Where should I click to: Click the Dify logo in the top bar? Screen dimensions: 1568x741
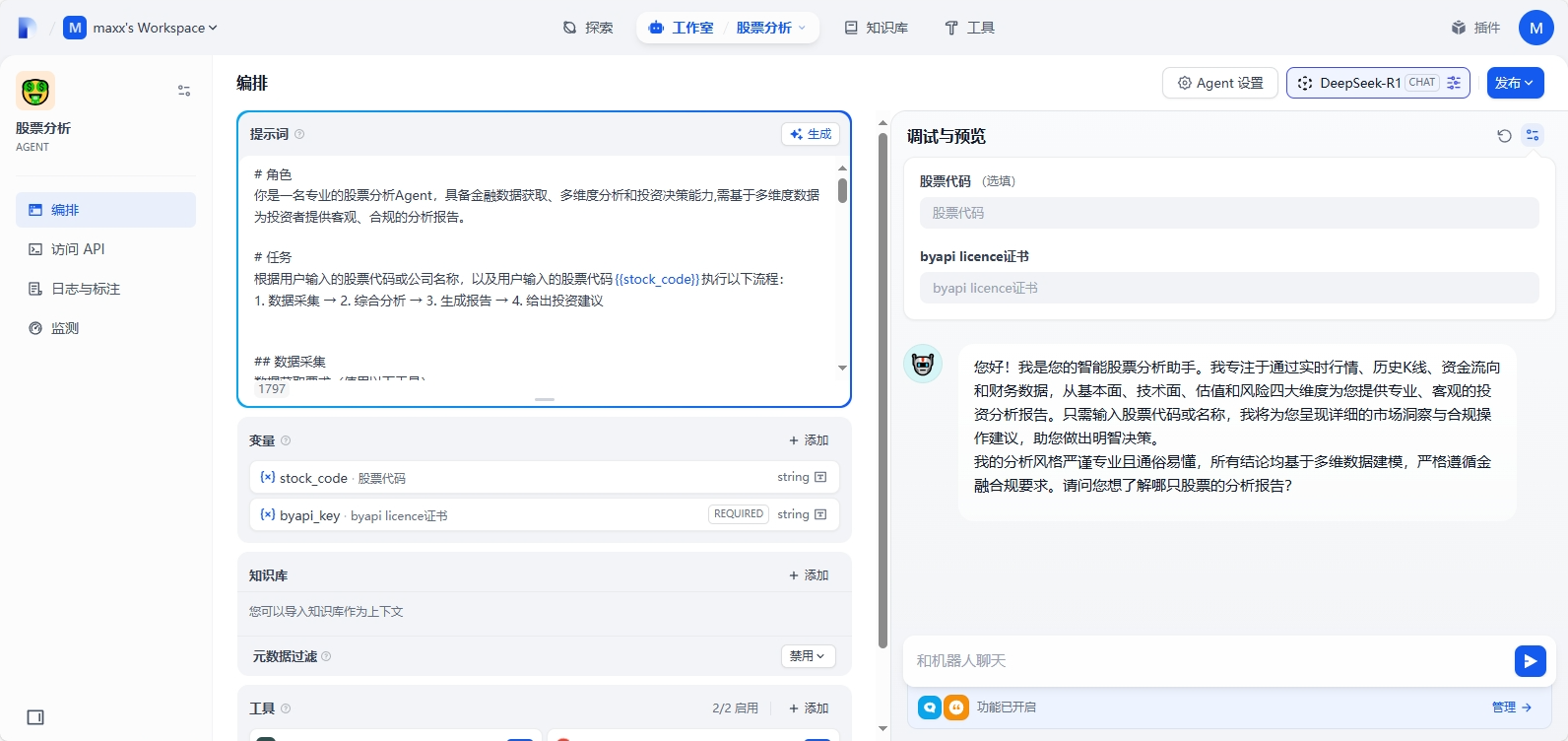(28, 28)
